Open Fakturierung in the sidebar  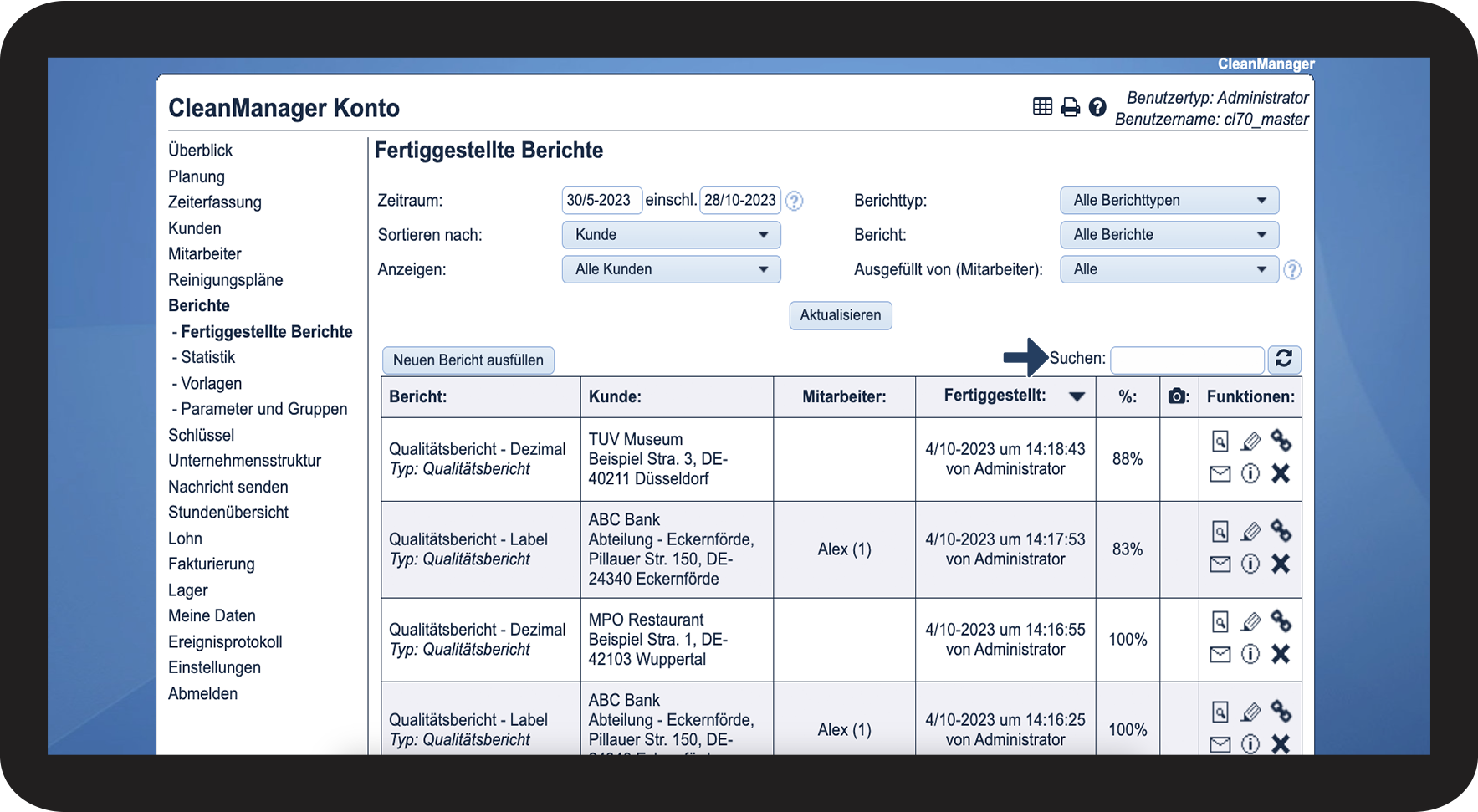[212, 564]
